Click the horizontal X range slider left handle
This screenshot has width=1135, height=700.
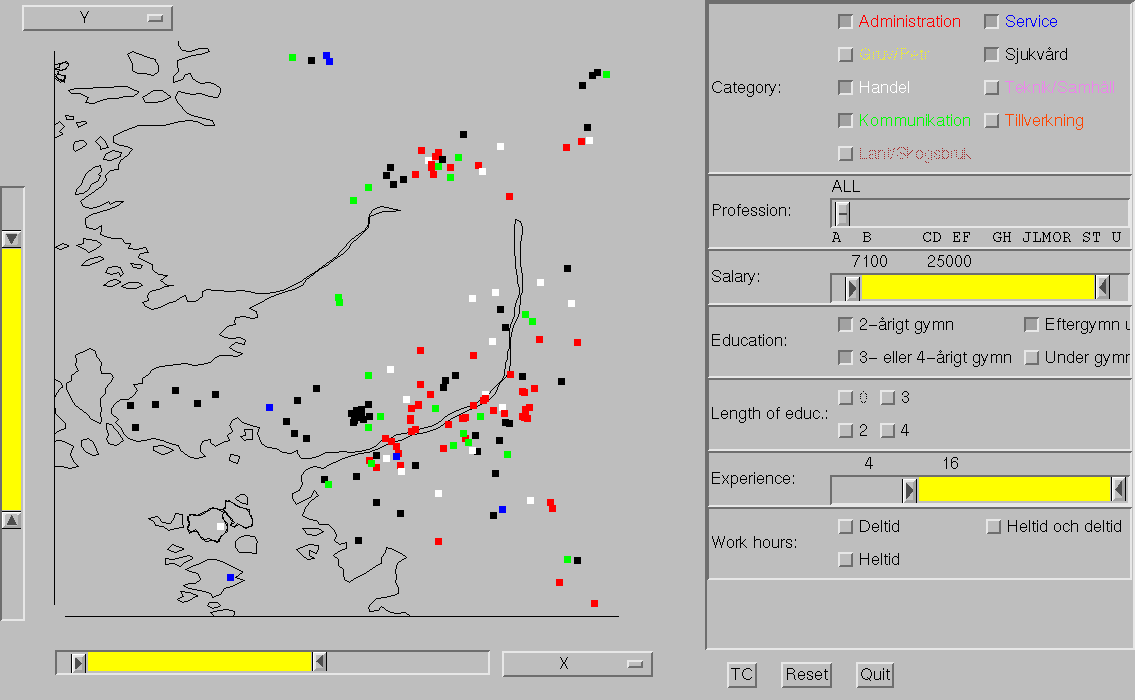[x=79, y=662]
